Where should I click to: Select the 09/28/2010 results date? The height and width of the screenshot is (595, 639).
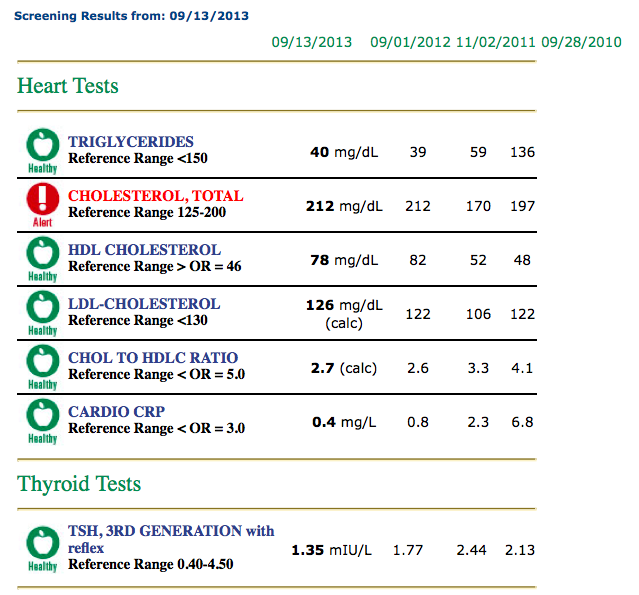(582, 42)
